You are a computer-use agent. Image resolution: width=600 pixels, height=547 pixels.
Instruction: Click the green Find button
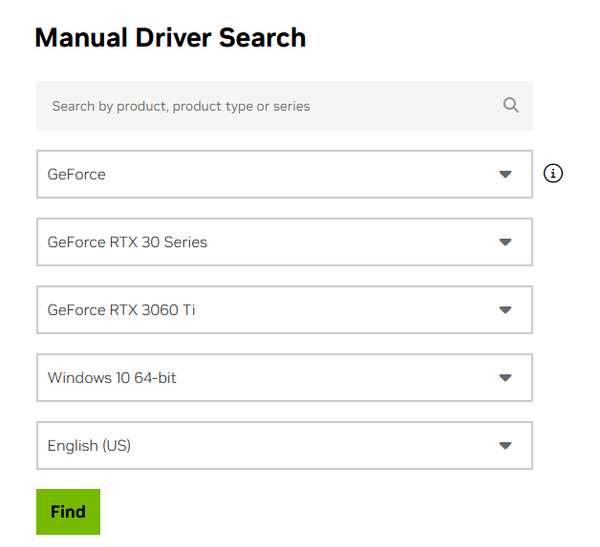68,511
